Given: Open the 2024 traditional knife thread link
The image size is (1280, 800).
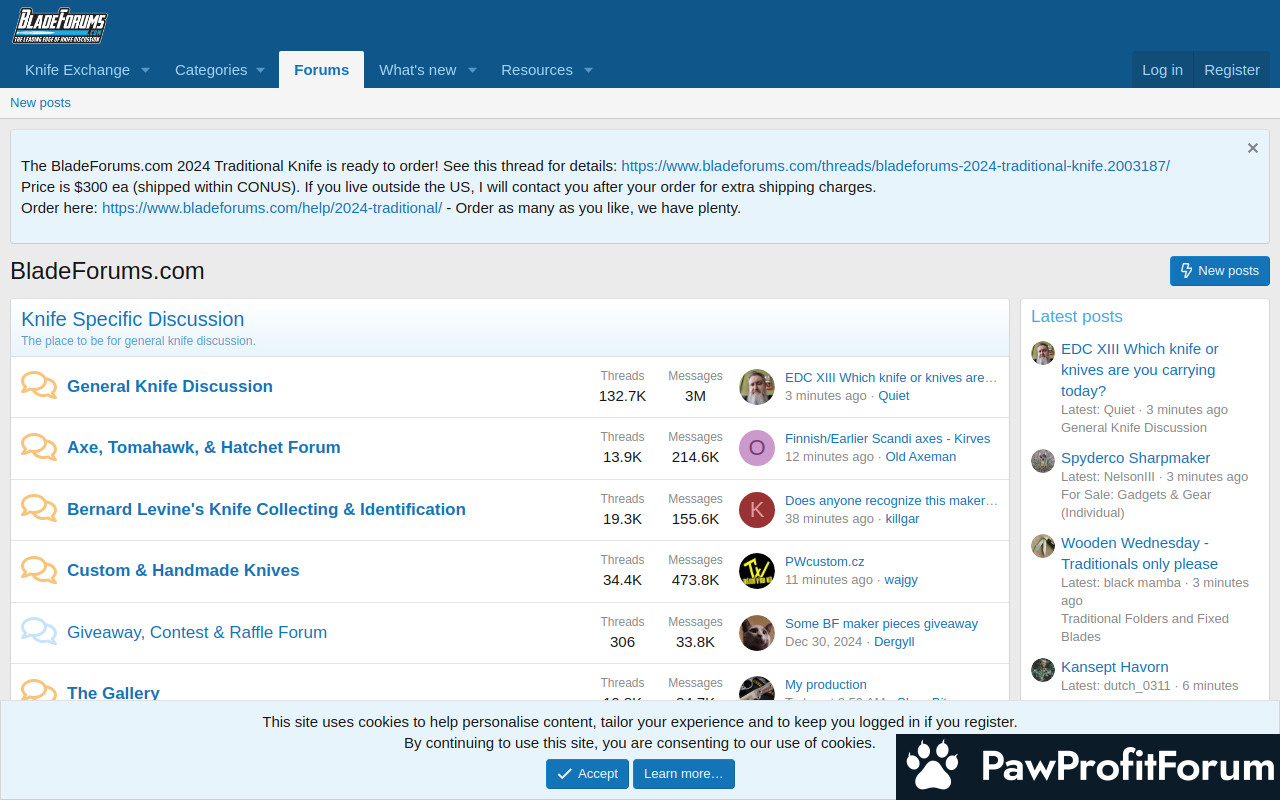Looking at the screenshot, I should (895, 166).
